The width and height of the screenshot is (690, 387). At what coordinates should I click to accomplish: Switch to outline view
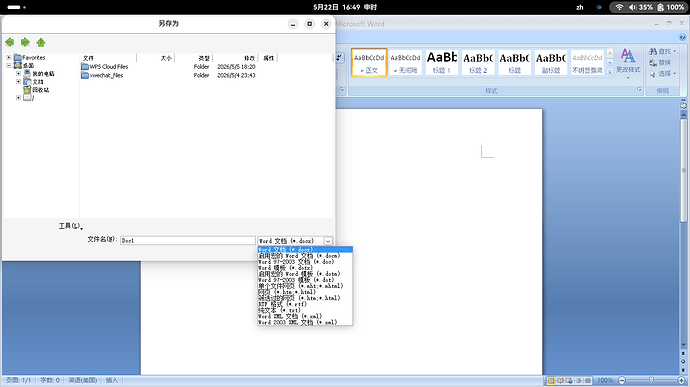[579, 380]
